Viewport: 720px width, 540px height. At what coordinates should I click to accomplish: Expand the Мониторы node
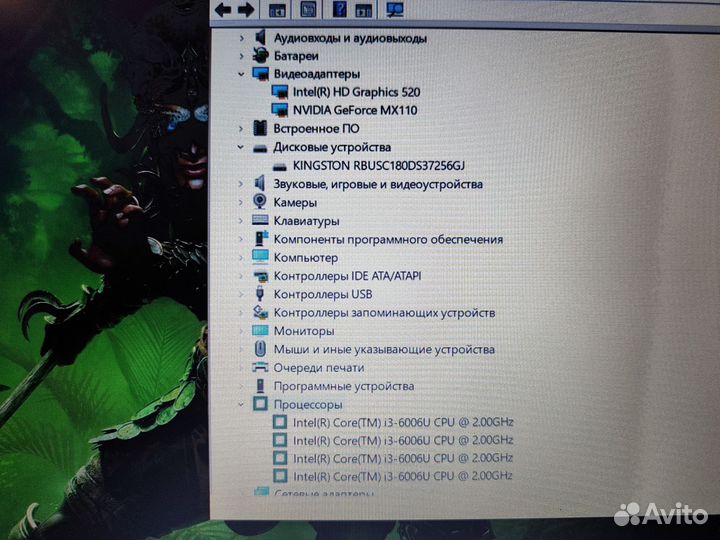[241, 331]
